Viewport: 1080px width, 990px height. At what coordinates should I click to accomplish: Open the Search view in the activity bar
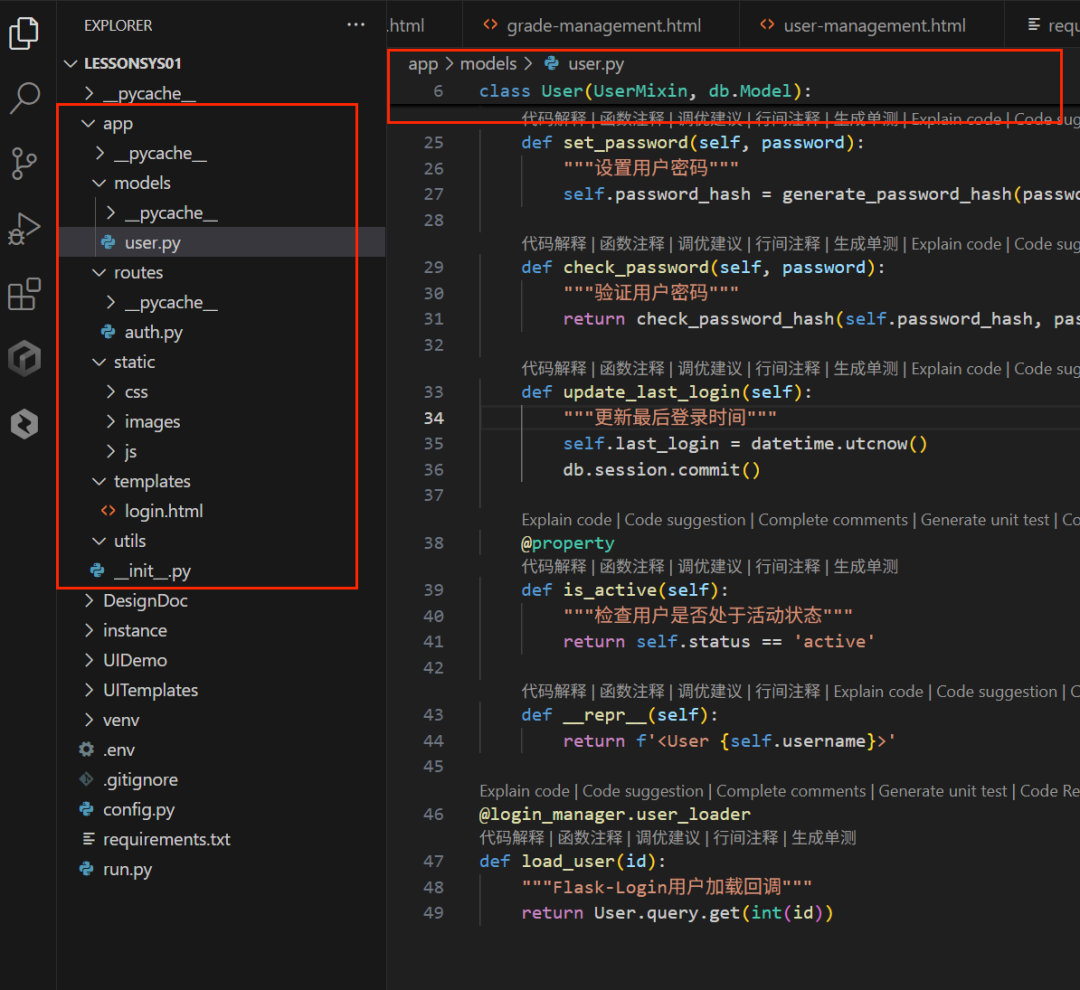[24, 98]
